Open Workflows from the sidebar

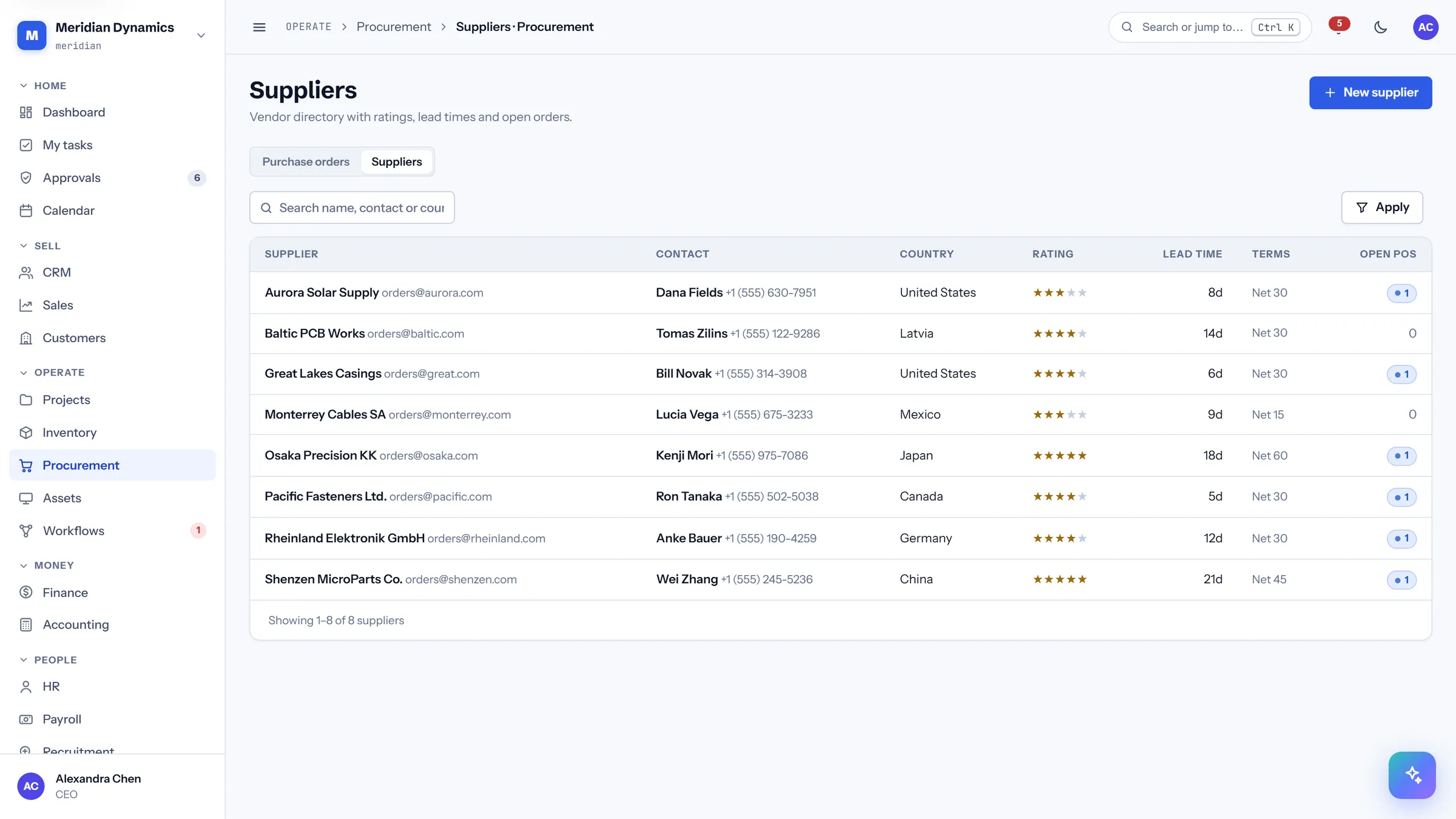click(112, 531)
